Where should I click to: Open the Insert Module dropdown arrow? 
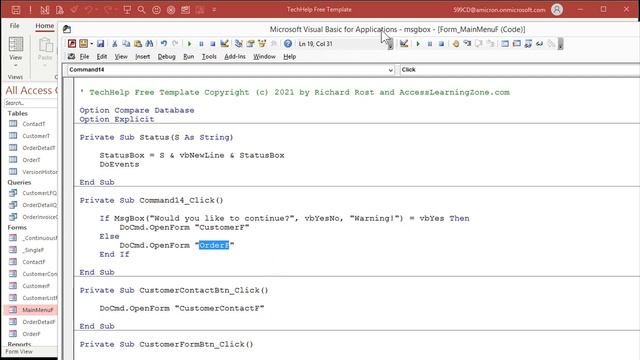tap(91, 44)
